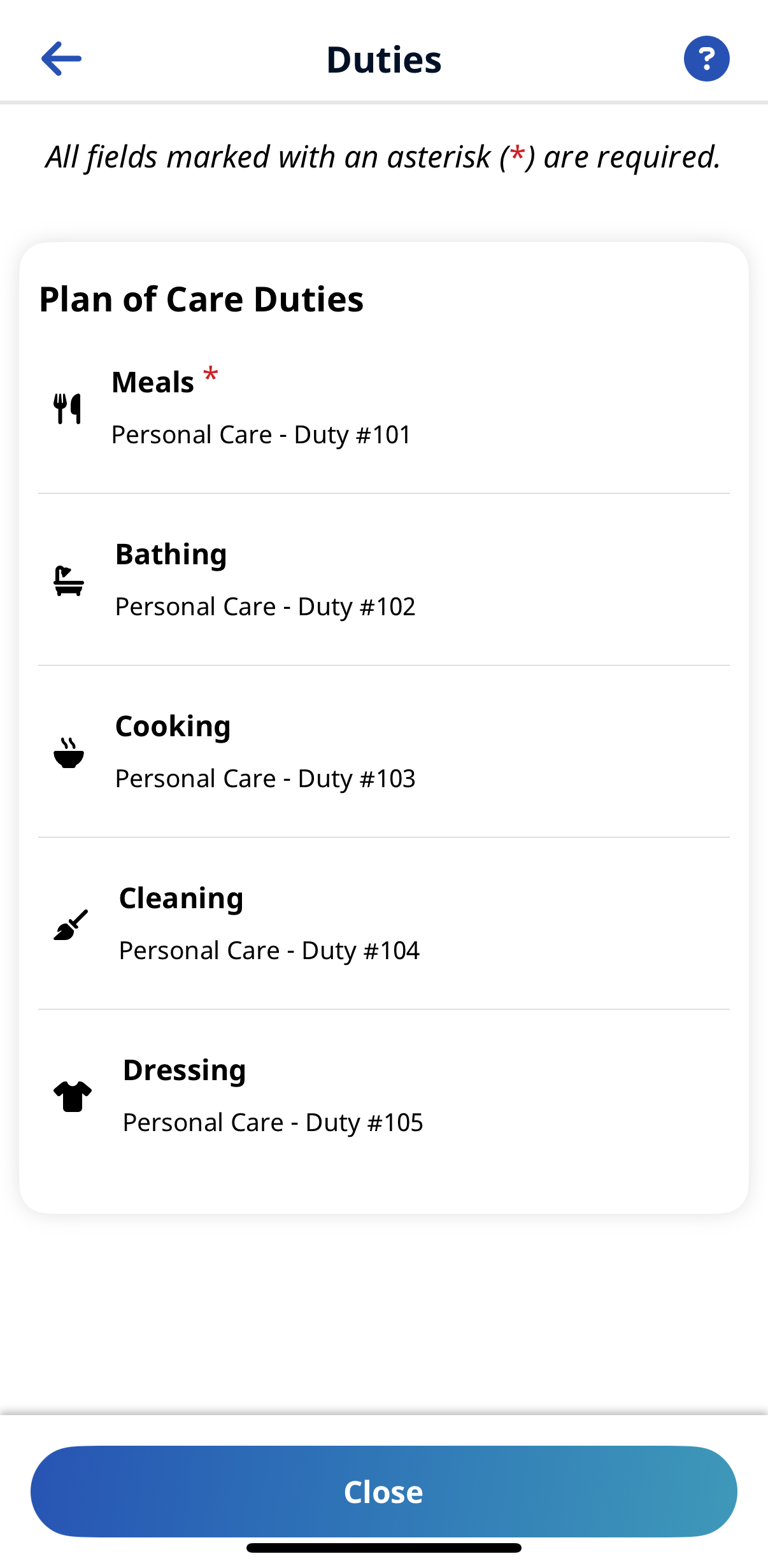Tap the back arrow icon
Image resolution: width=768 pixels, height=1568 pixels.
pos(61,59)
